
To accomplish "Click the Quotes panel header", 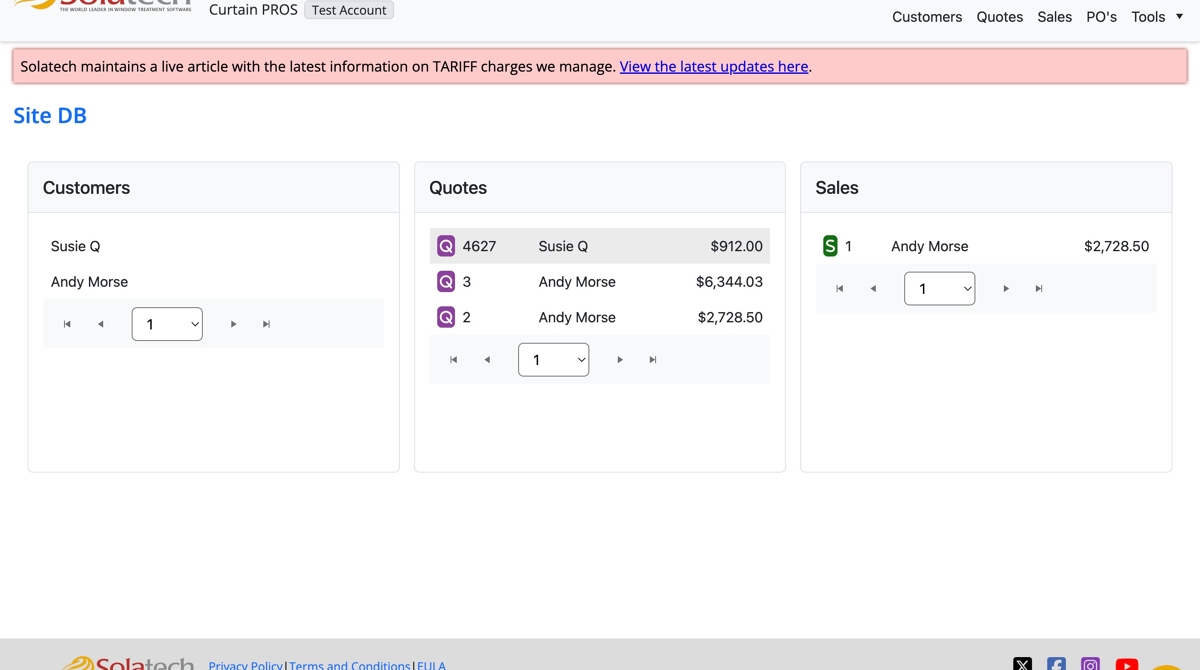I will (x=600, y=188).
